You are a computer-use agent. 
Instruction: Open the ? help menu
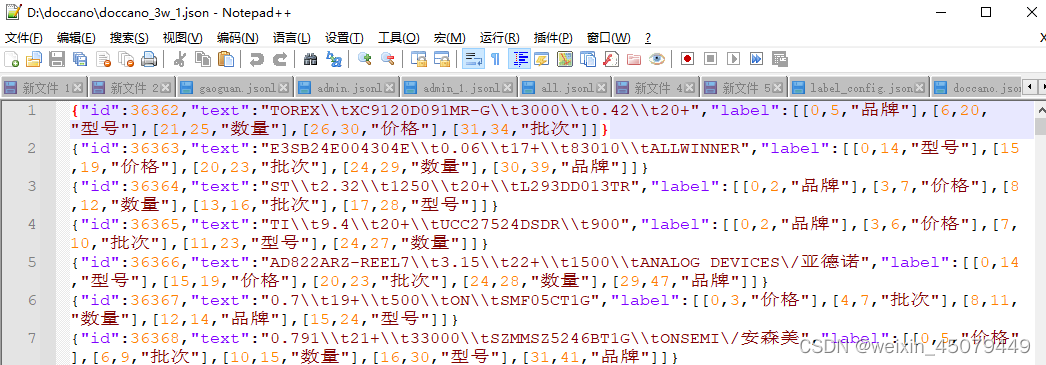tap(648, 38)
